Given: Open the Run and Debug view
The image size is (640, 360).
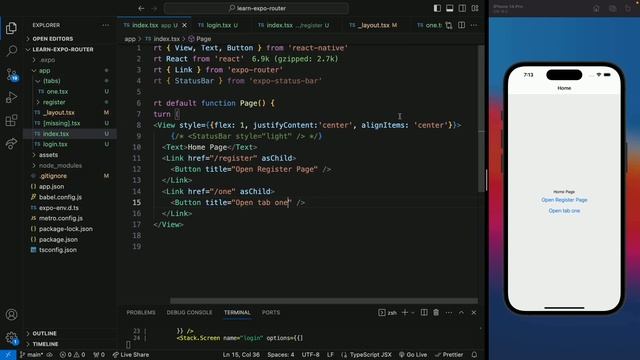Looking at the screenshot, I should pyautogui.click(x=11, y=98).
